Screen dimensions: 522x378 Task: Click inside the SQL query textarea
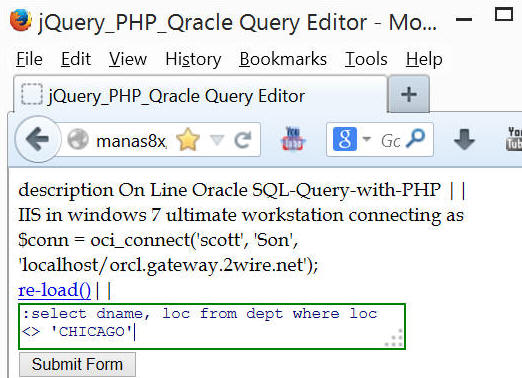[x=212, y=326]
